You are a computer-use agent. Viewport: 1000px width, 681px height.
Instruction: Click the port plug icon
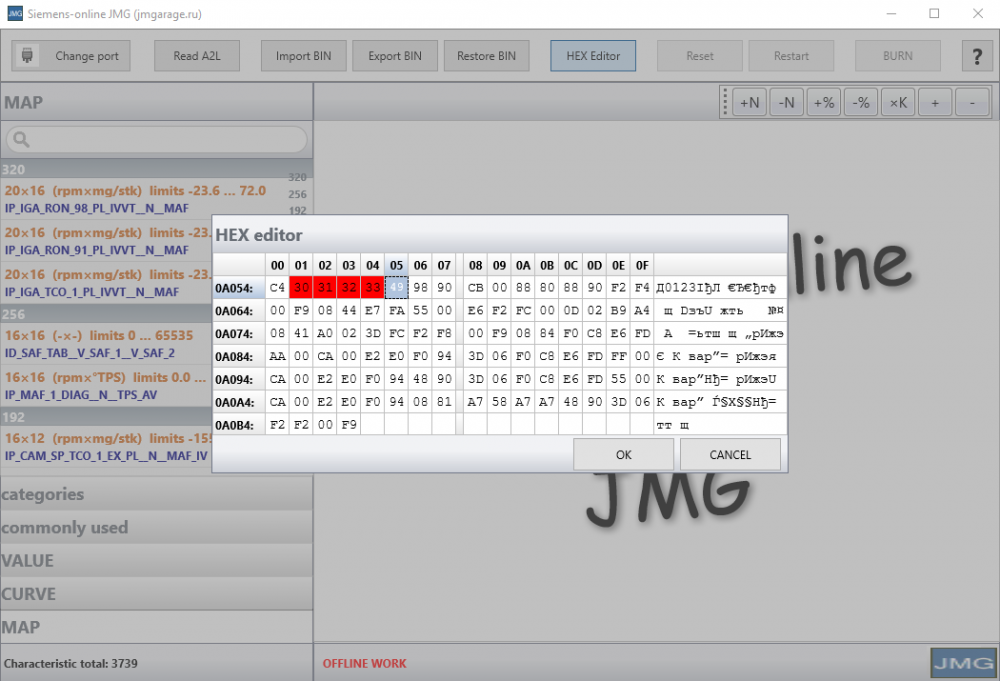pyautogui.click(x=27, y=55)
